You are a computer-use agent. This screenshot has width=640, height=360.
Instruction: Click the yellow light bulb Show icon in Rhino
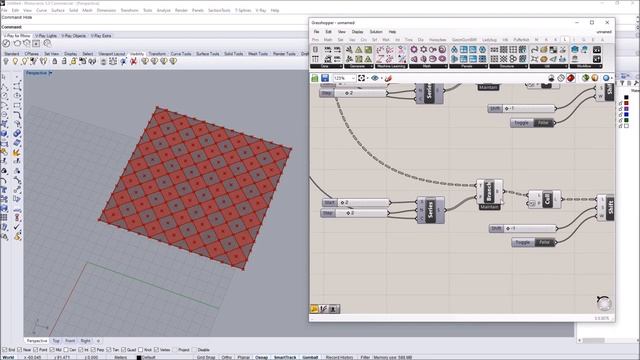(x=15, y=61)
